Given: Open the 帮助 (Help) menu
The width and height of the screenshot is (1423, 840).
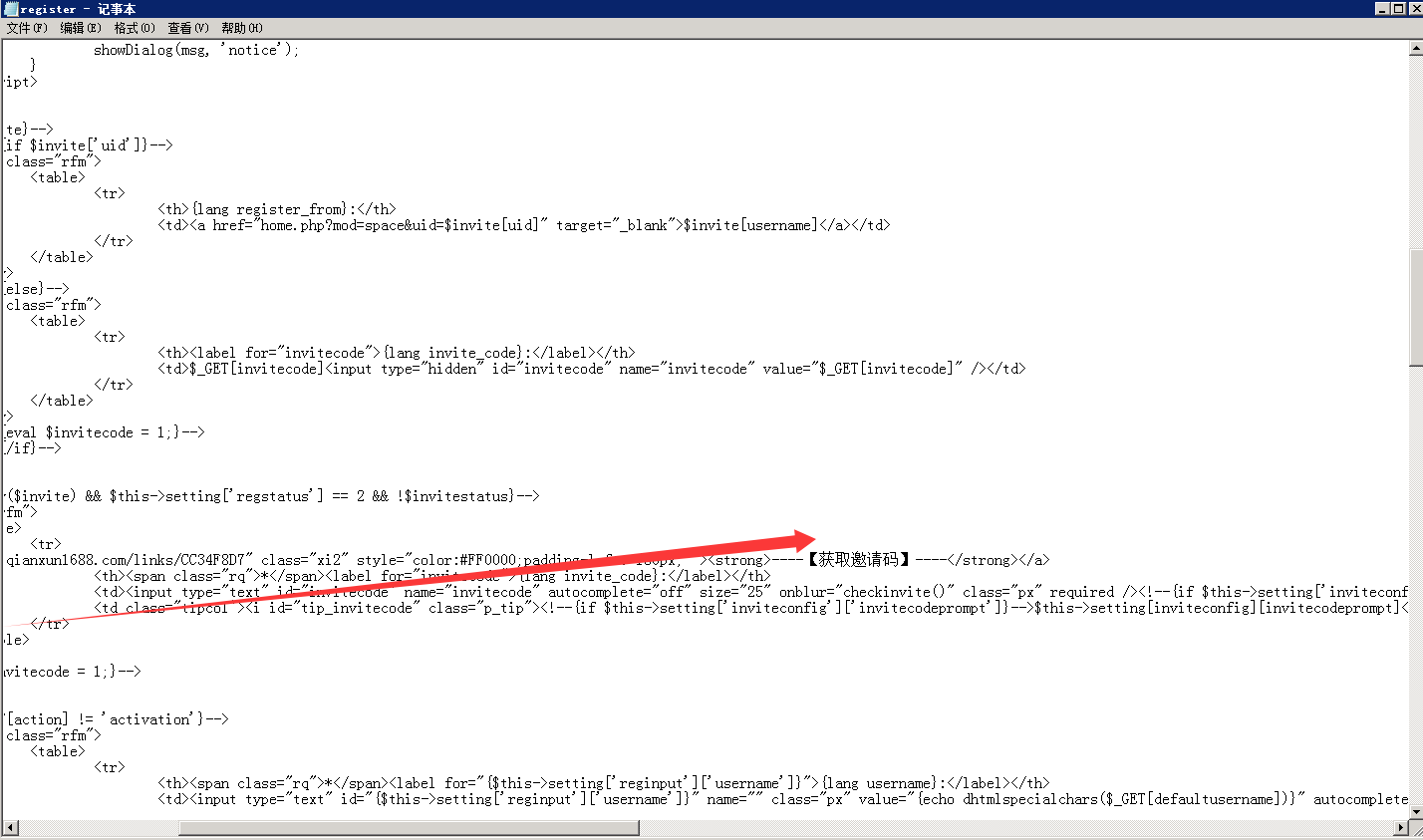Looking at the screenshot, I should 241,28.
